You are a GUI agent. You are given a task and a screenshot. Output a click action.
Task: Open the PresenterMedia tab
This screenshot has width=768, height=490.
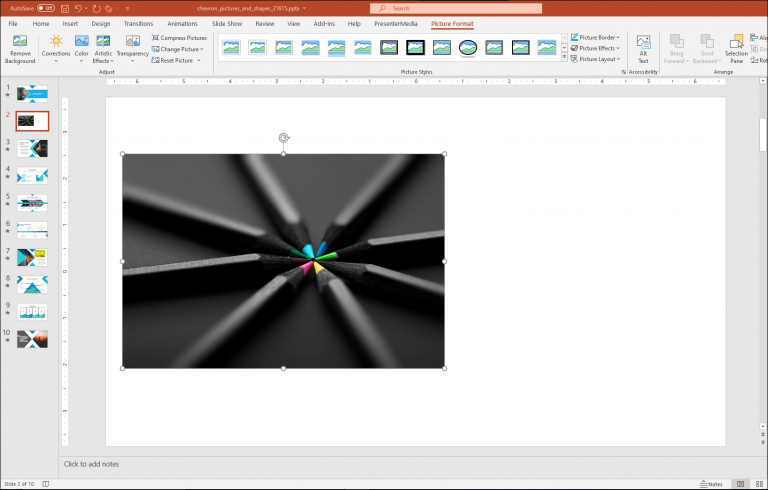[x=396, y=24]
